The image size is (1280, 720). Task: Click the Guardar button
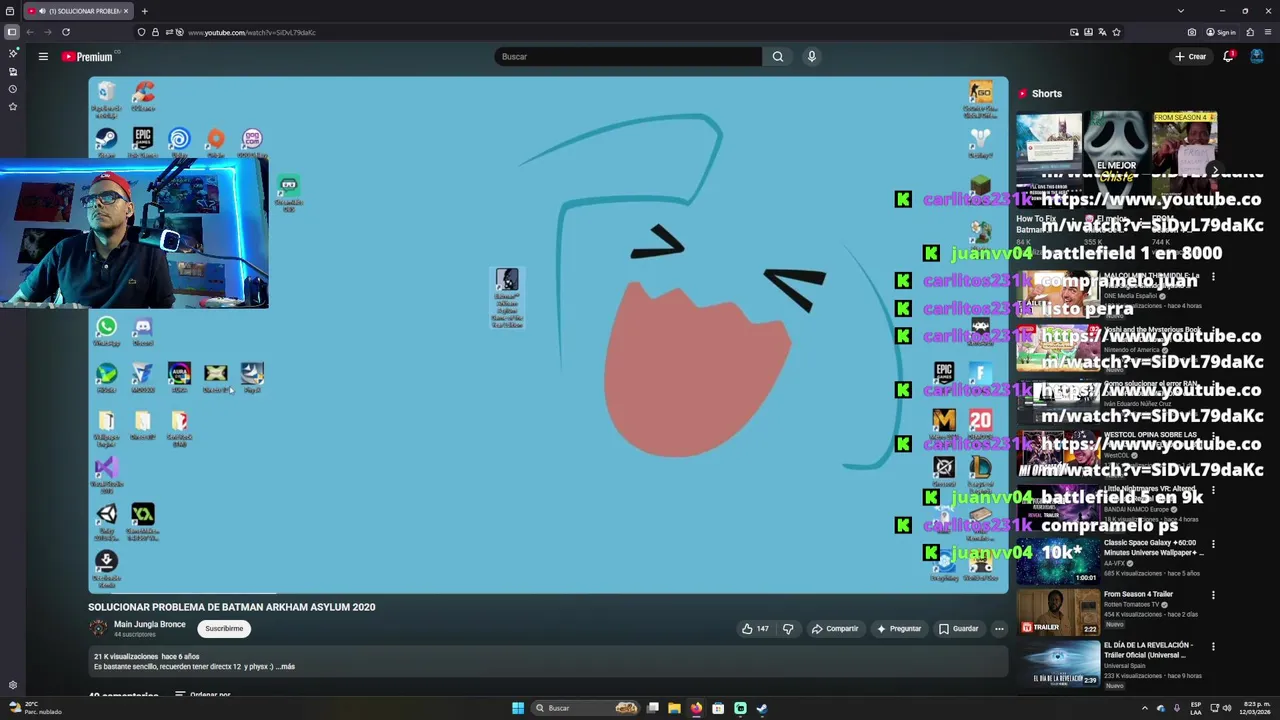959,629
